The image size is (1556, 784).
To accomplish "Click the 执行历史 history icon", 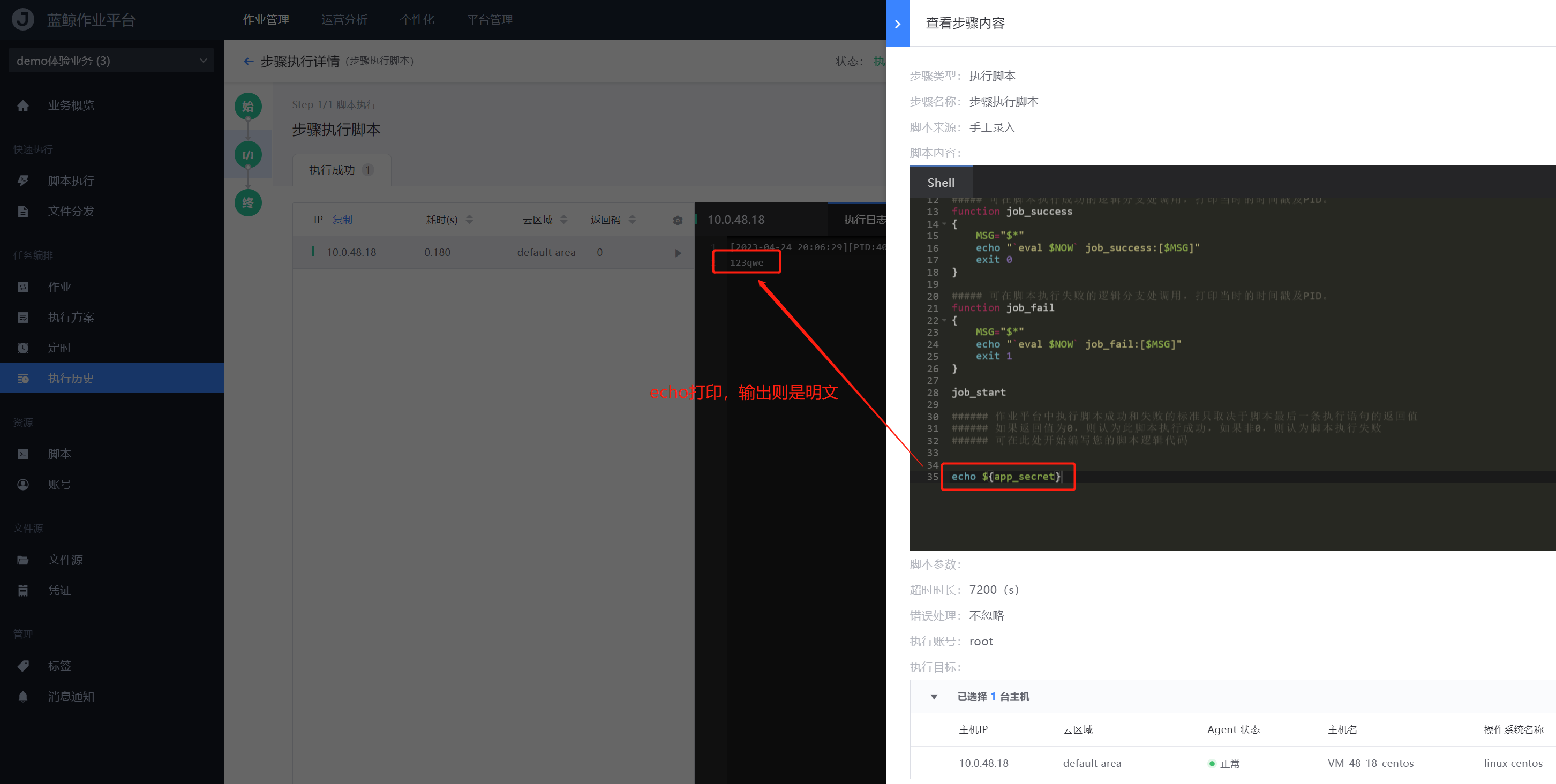I will click(23, 379).
